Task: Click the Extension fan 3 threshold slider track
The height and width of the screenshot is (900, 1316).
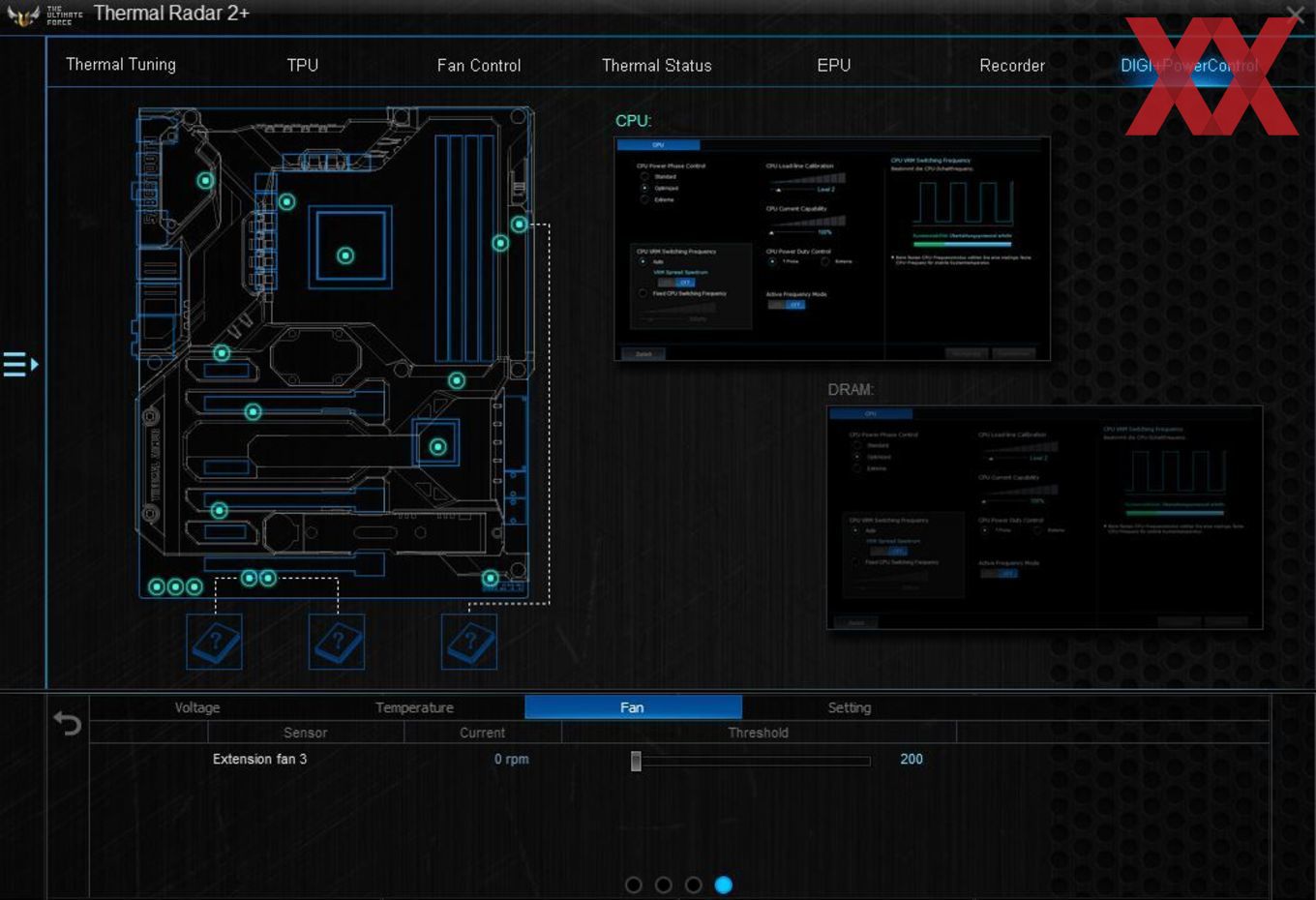Action: (x=751, y=761)
